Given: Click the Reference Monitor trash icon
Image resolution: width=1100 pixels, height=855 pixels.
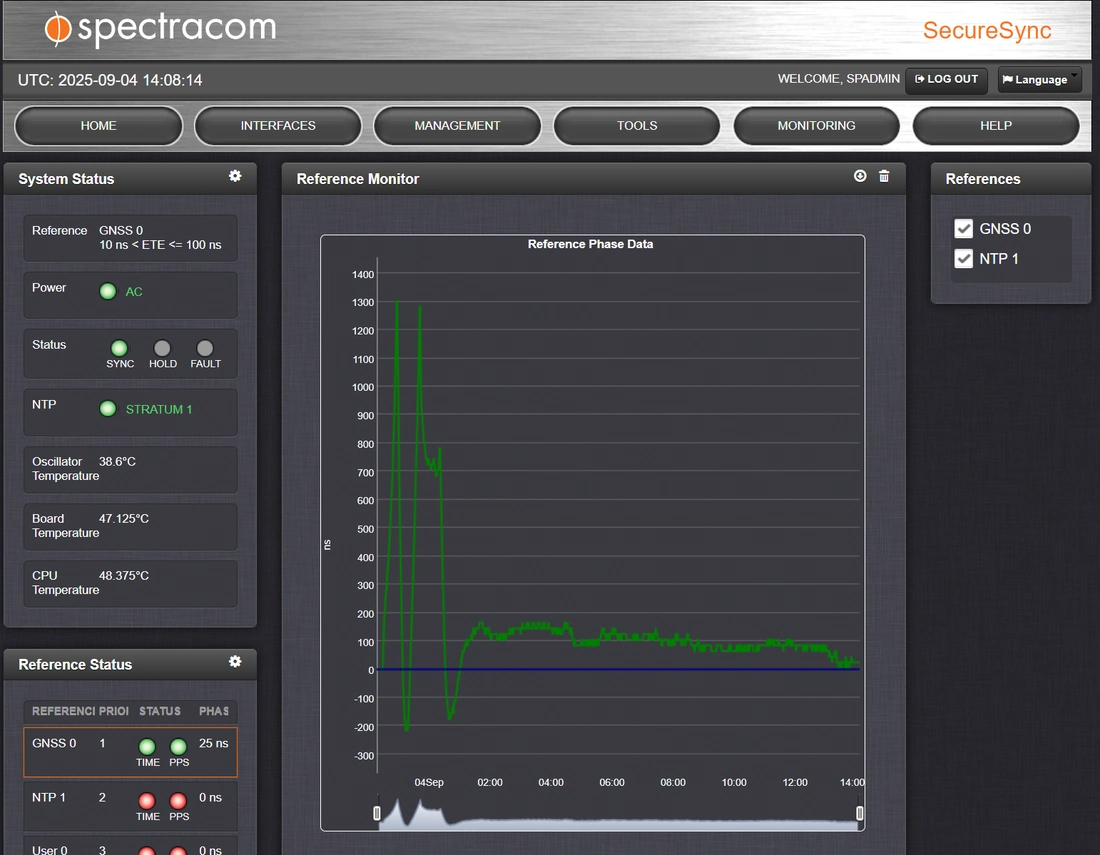Looking at the screenshot, I should click(884, 176).
